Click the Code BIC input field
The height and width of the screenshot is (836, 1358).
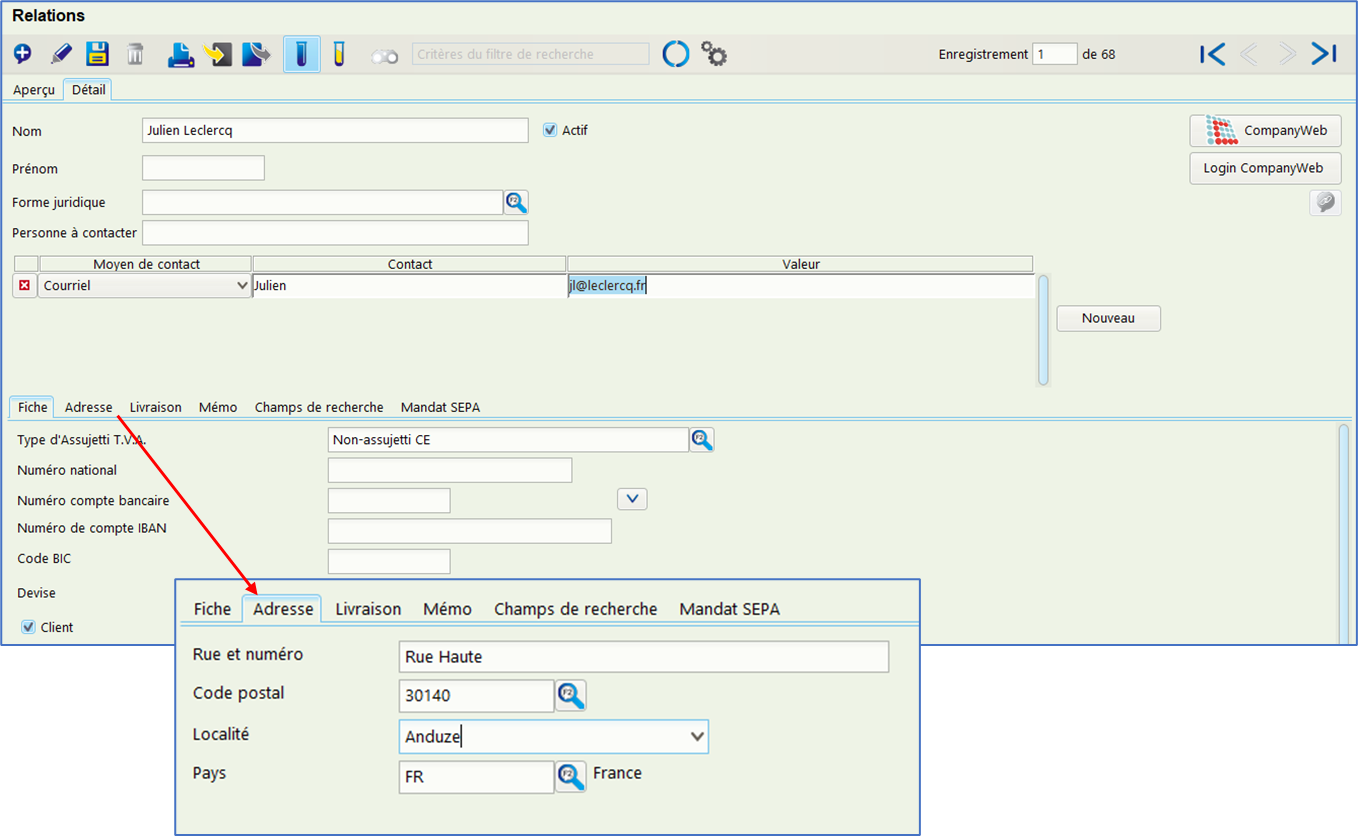(389, 562)
